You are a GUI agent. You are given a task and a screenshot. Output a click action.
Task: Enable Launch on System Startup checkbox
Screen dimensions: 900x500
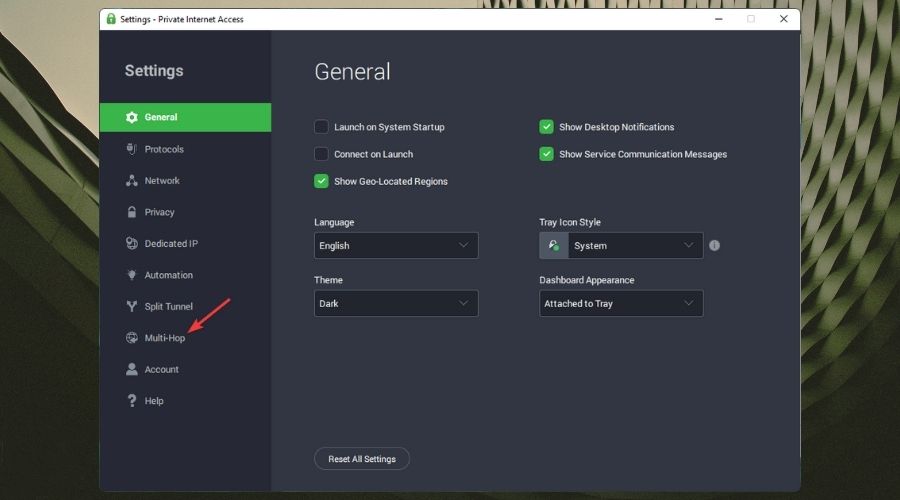321,127
